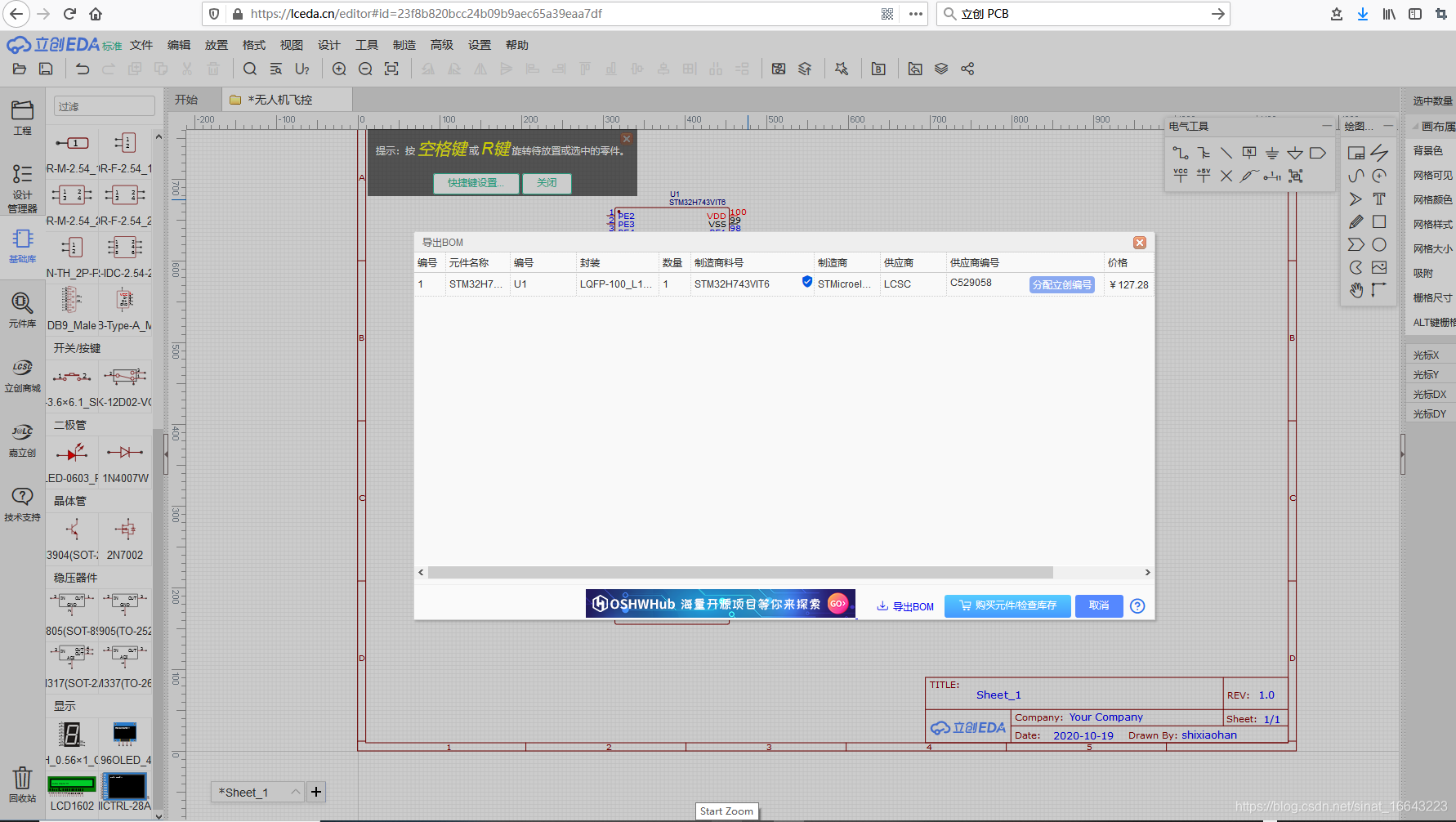Open the 放置 menu
This screenshot has width=1456, height=822.
pyautogui.click(x=217, y=45)
